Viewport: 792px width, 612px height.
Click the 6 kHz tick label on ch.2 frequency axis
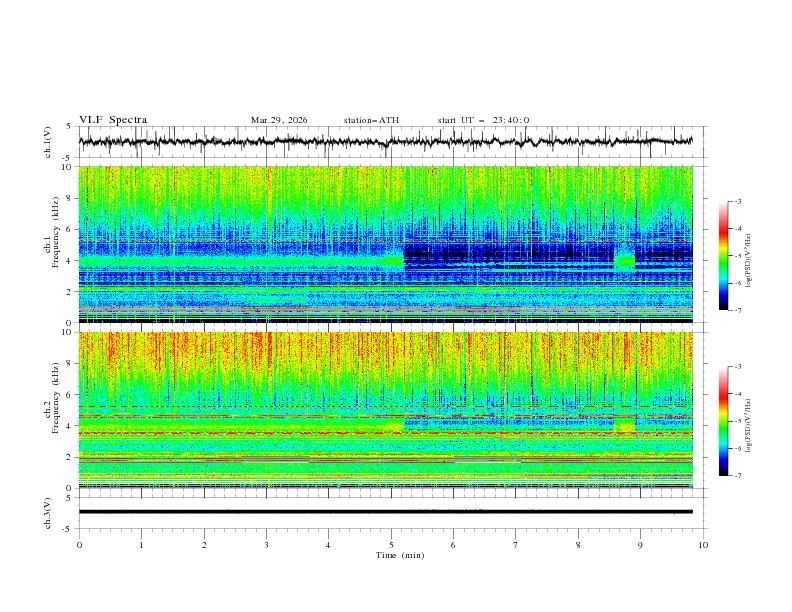coord(70,394)
